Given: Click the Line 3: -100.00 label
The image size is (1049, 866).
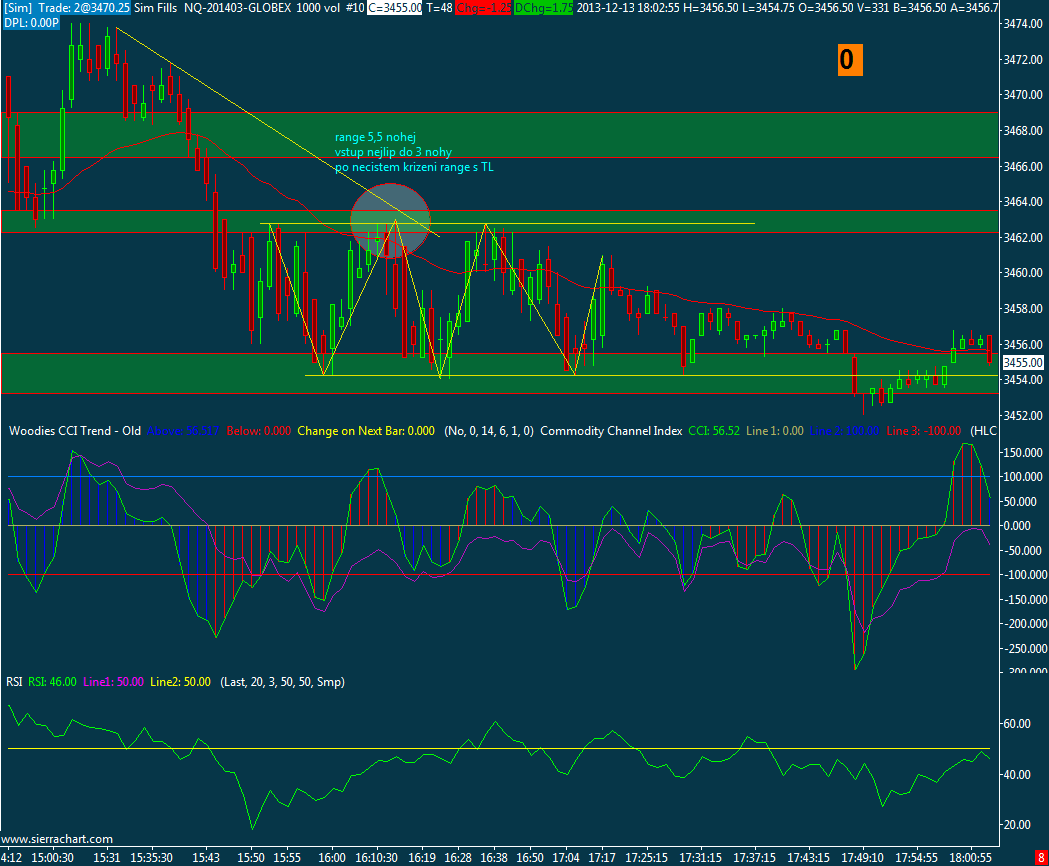Looking at the screenshot, I should click(924, 431).
